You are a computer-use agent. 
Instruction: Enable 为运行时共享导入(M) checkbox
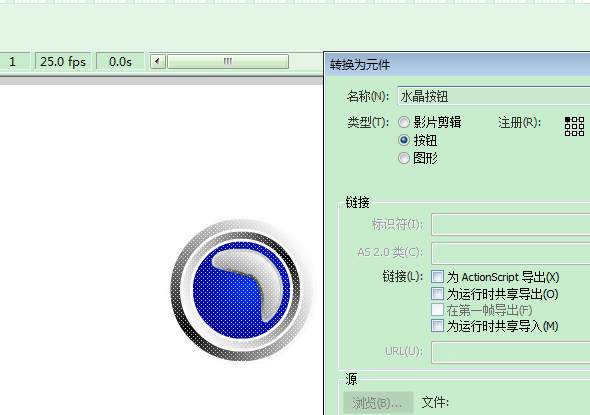coord(437,325)
